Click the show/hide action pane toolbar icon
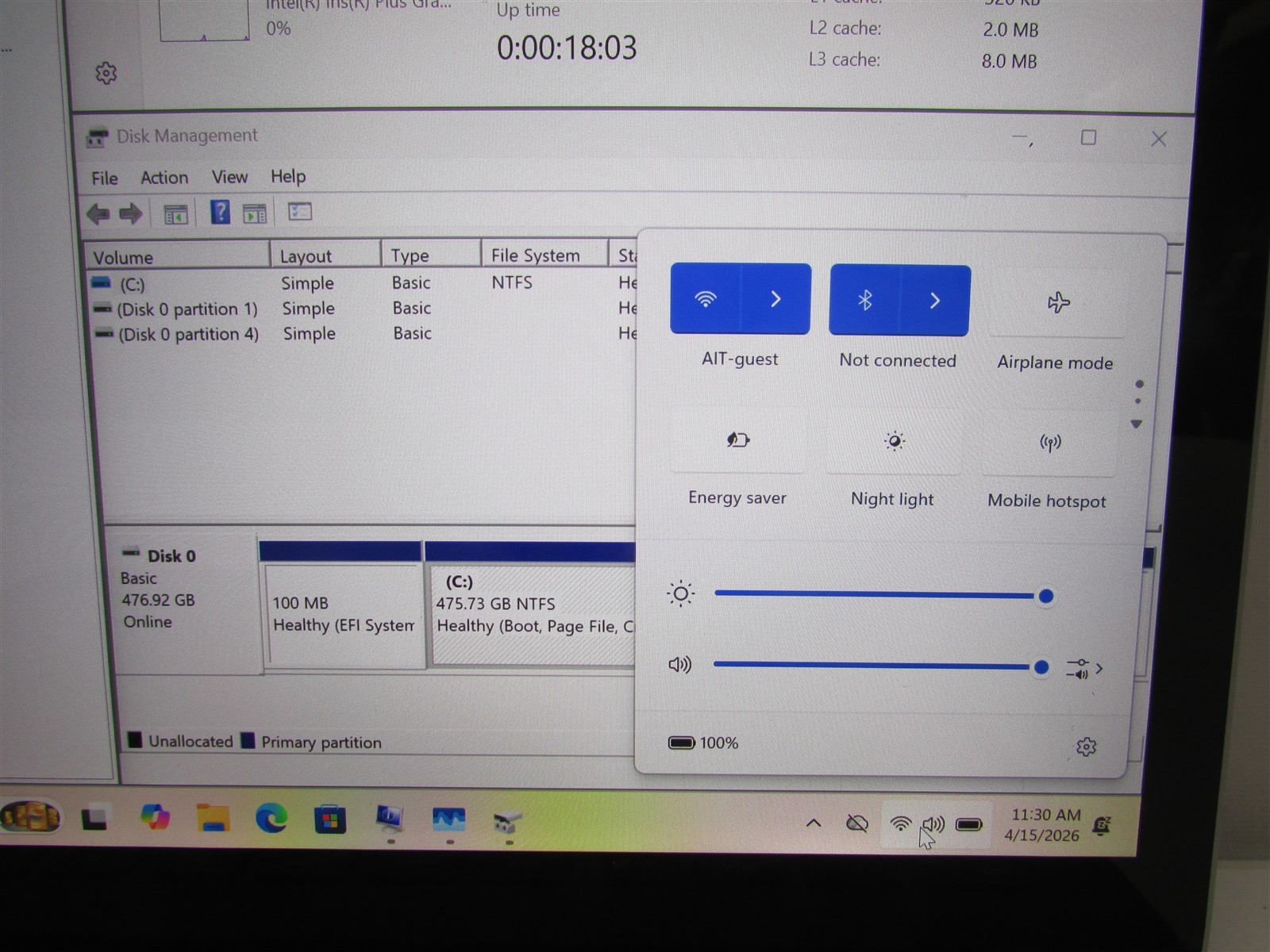This screenshot has height=952, width=1270. pos(255,213)
